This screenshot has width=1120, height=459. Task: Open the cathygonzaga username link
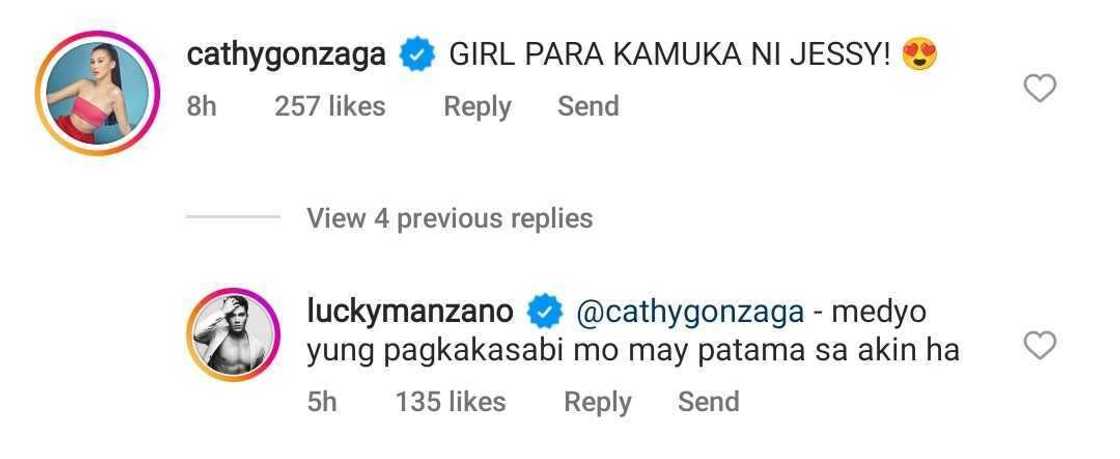[286, 56]
